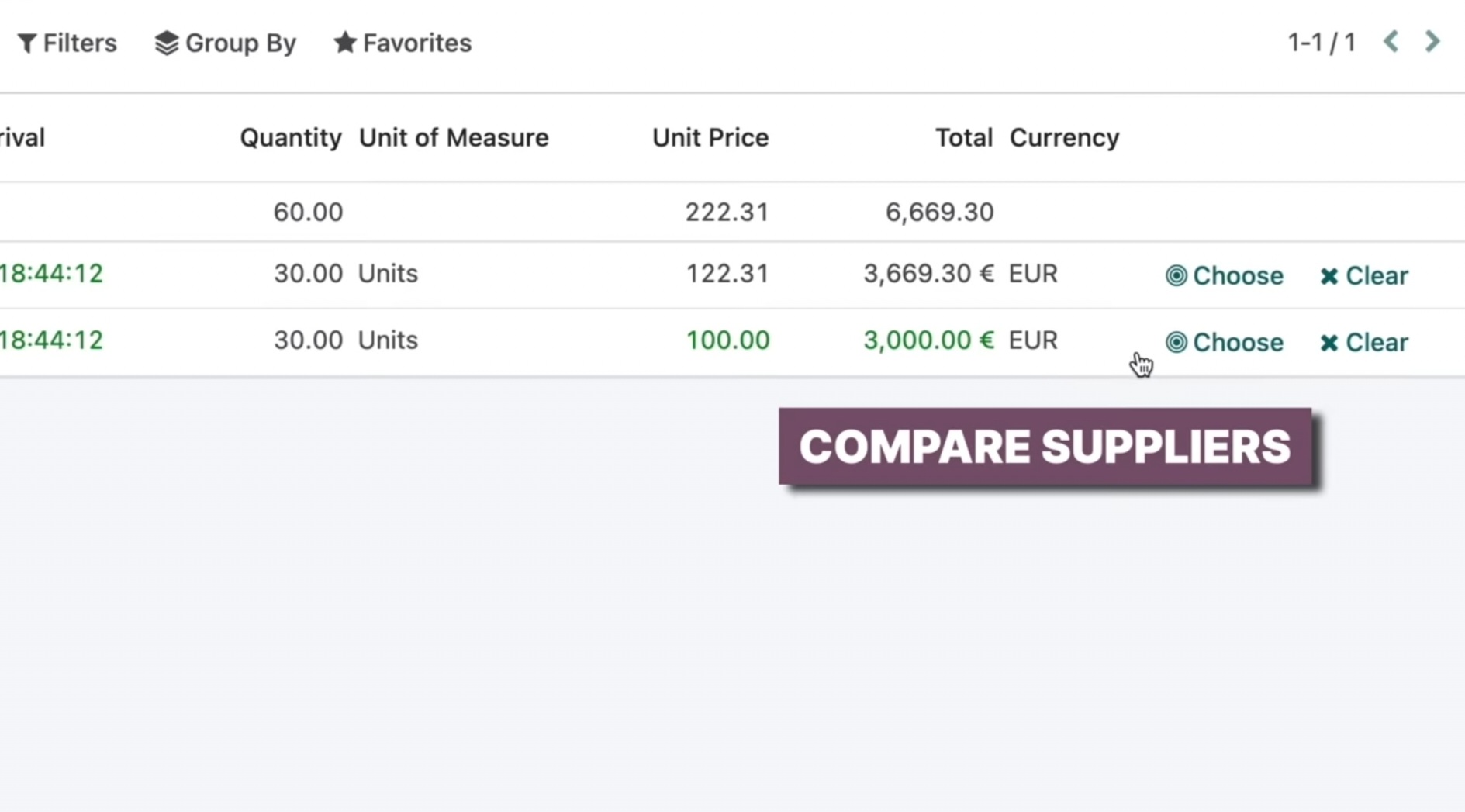
Task: Clear the 3,669.30 € order line
Action: click(x=1363, y=275)
